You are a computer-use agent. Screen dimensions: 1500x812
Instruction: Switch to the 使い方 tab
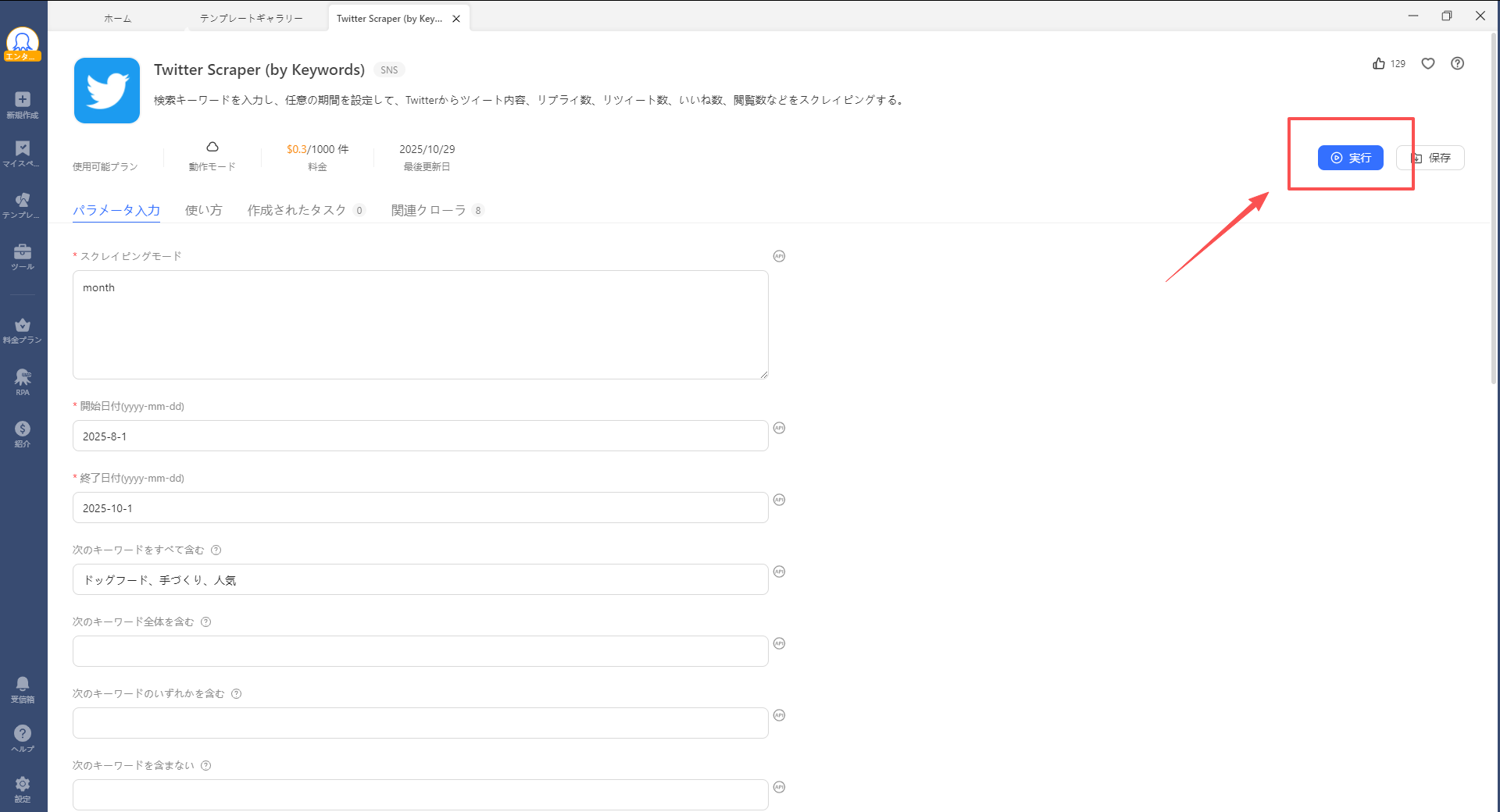tap(203, 210)
